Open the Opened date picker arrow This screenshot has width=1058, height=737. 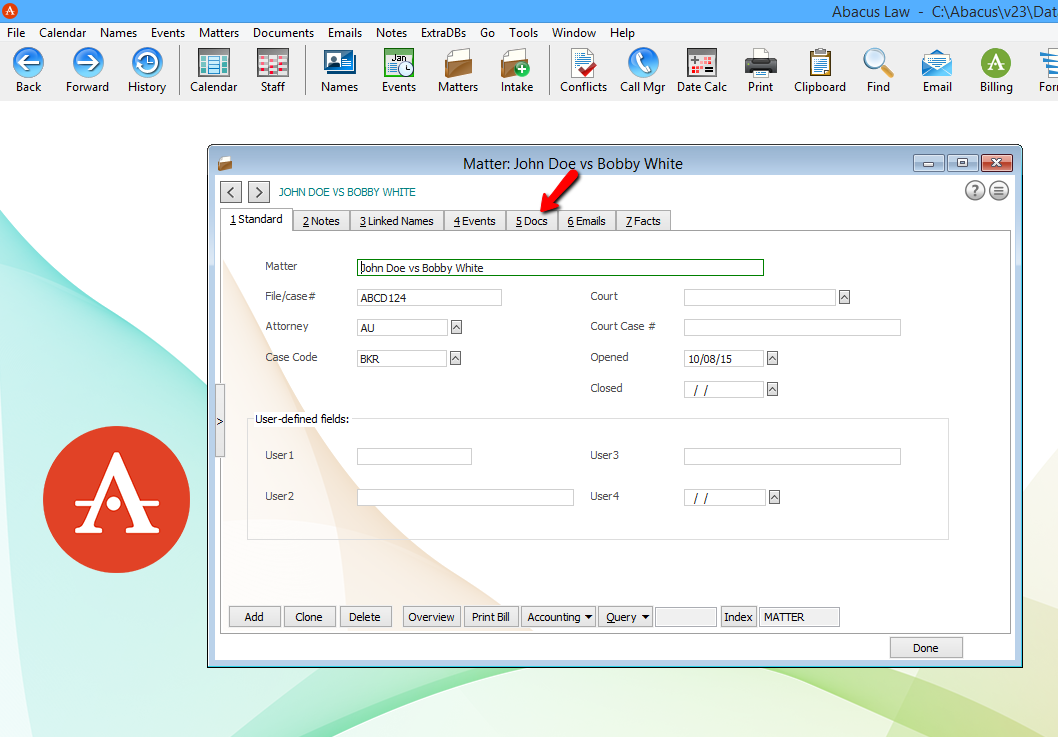pos(773,358)
